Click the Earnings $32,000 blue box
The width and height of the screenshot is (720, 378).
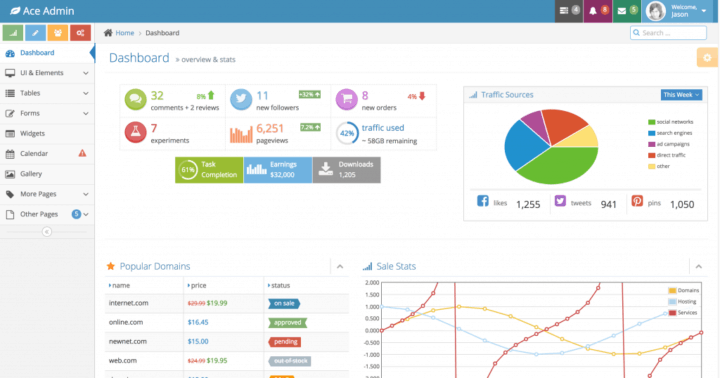tap(278, 170)
